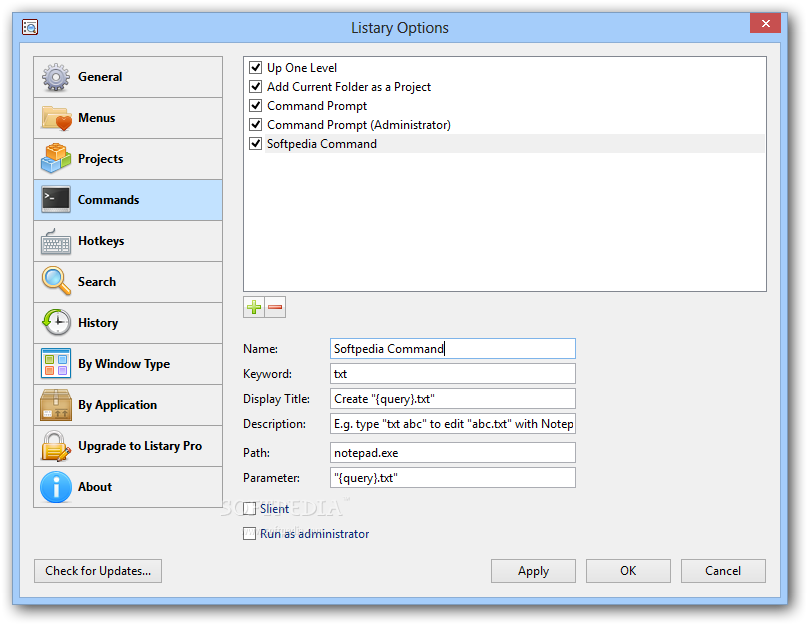The image size is (808, 625).
Task: Click the General gear icon
Action: 56,77
